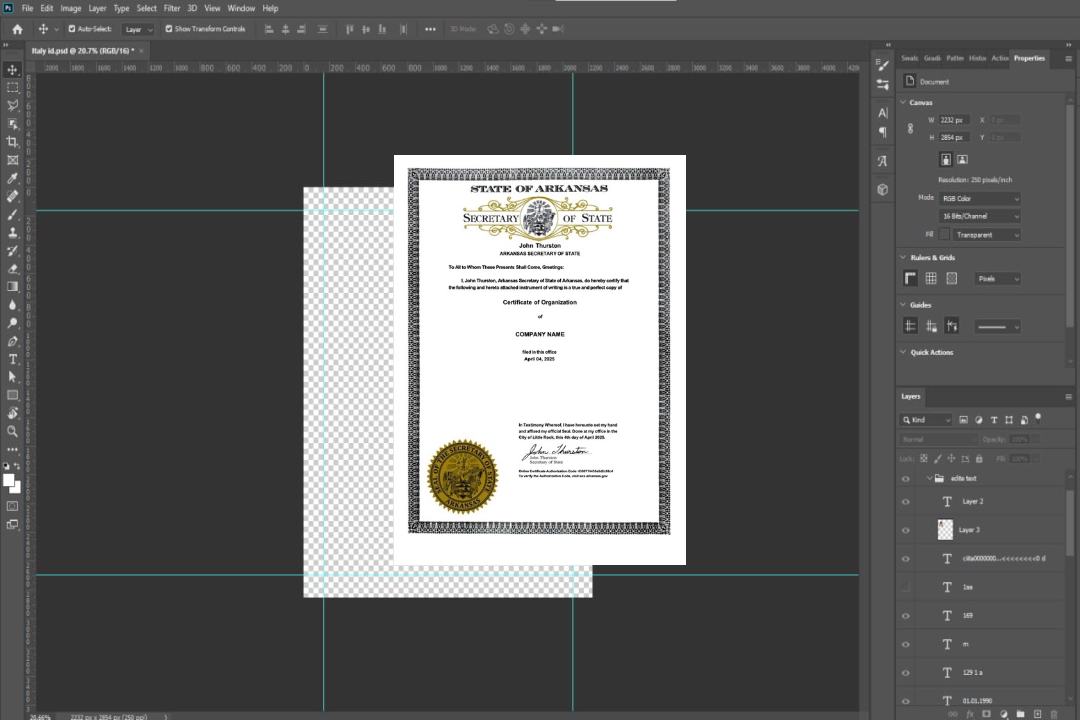The height and width of the screenshot is (720, 1080).
Task: Select the Rectangular Marquee tool
Action: click(12, 88)
